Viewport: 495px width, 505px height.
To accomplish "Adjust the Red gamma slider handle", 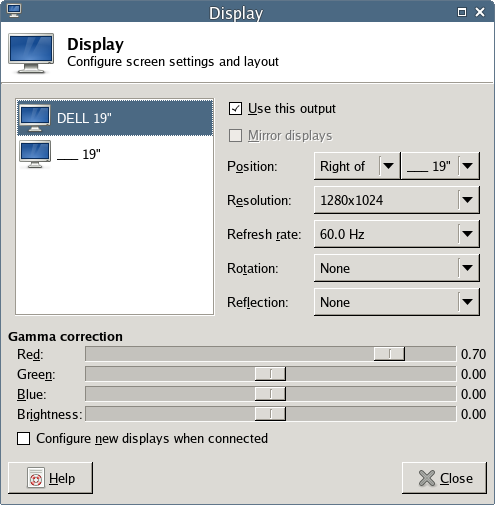I will (x=389, y=354).
